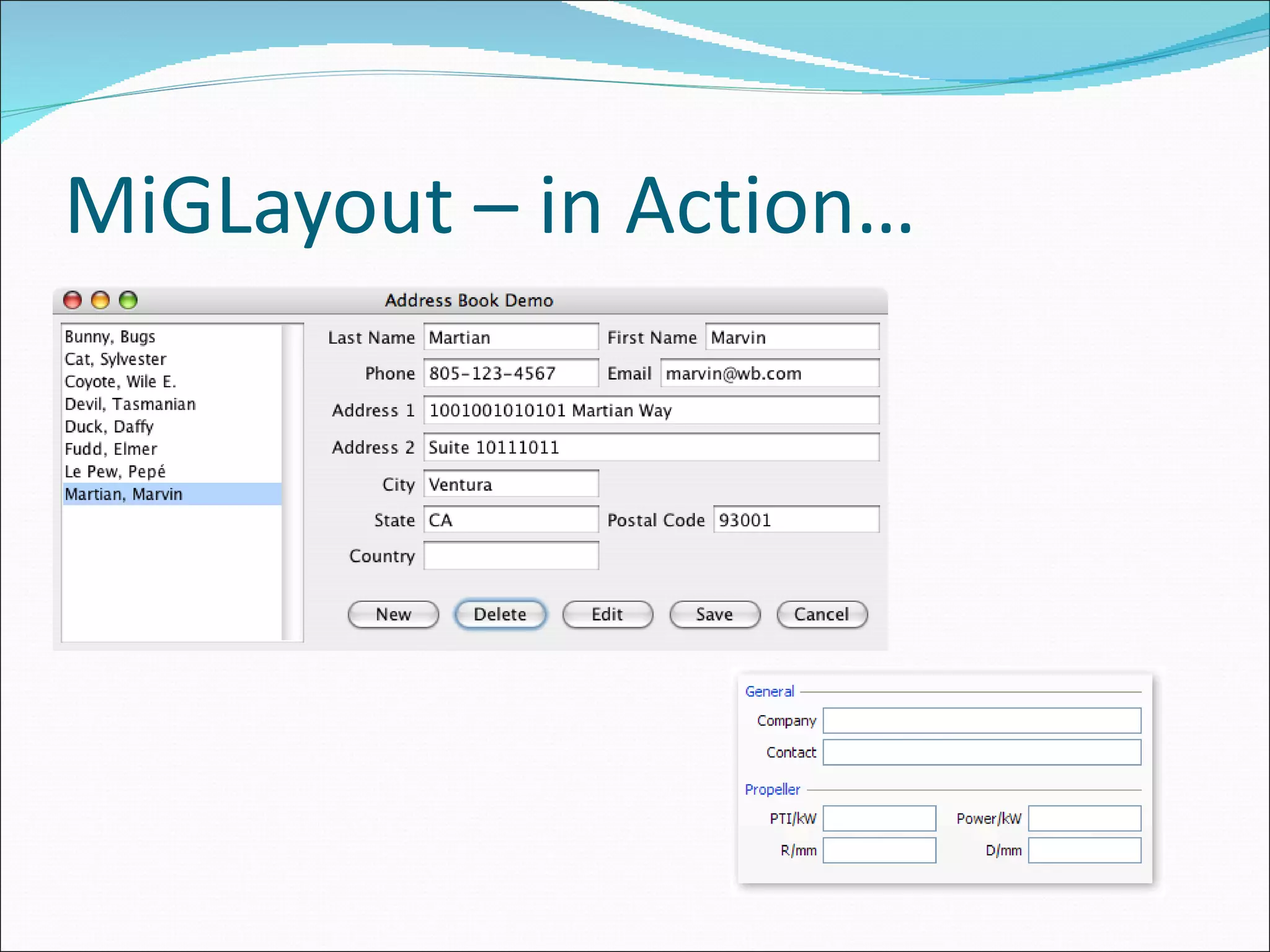The height and width of the screenshot is (952, 1270).
Task: Click the City field containing Ventura
Action: pyautogui.click(x=511, y=483)
